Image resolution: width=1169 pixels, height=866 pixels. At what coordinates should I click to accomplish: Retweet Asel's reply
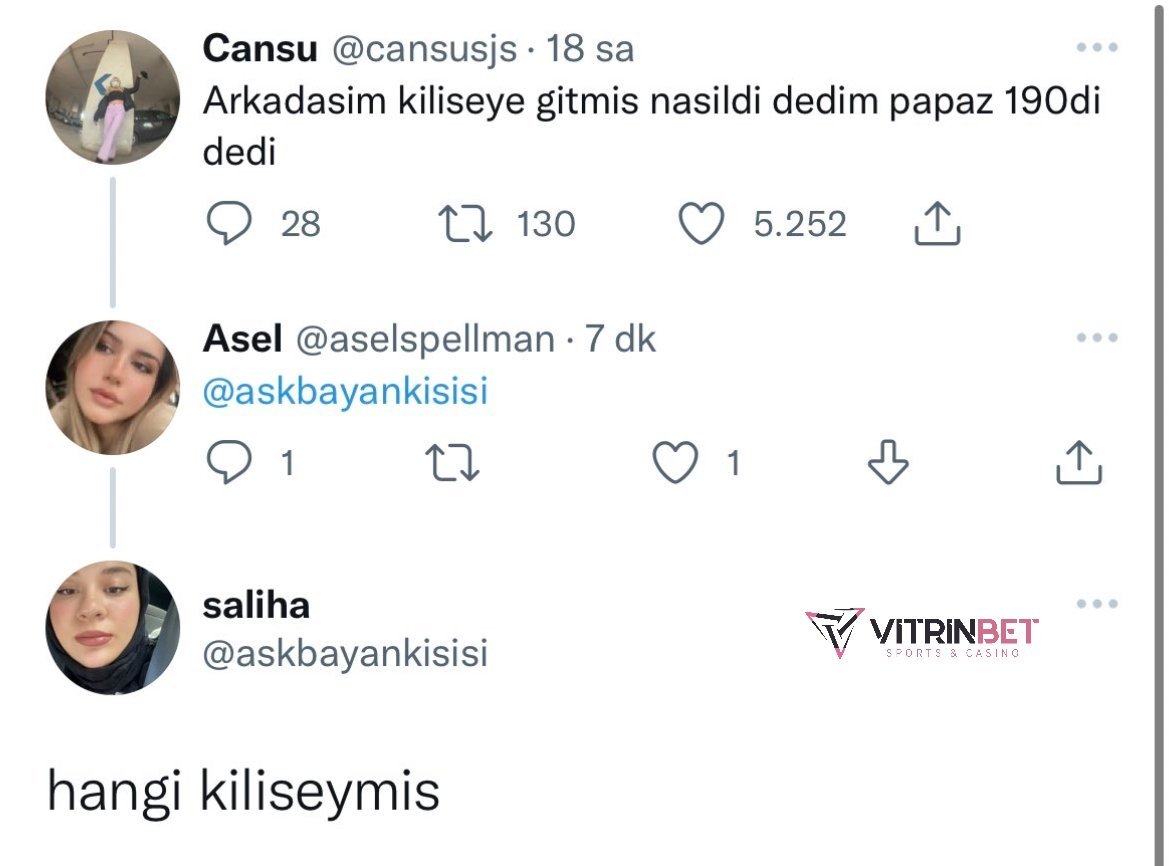click(x=452, y=463)
